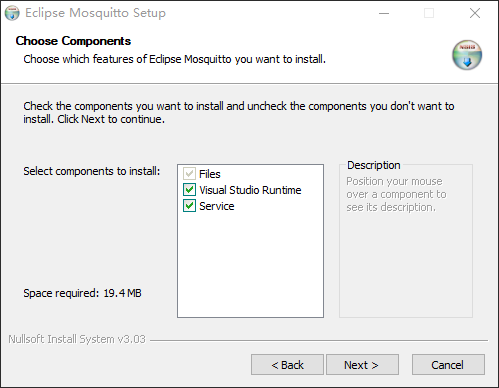Click the NSIS installer logo icon
This screenshot has height=388, width=499.
[467, 55]
